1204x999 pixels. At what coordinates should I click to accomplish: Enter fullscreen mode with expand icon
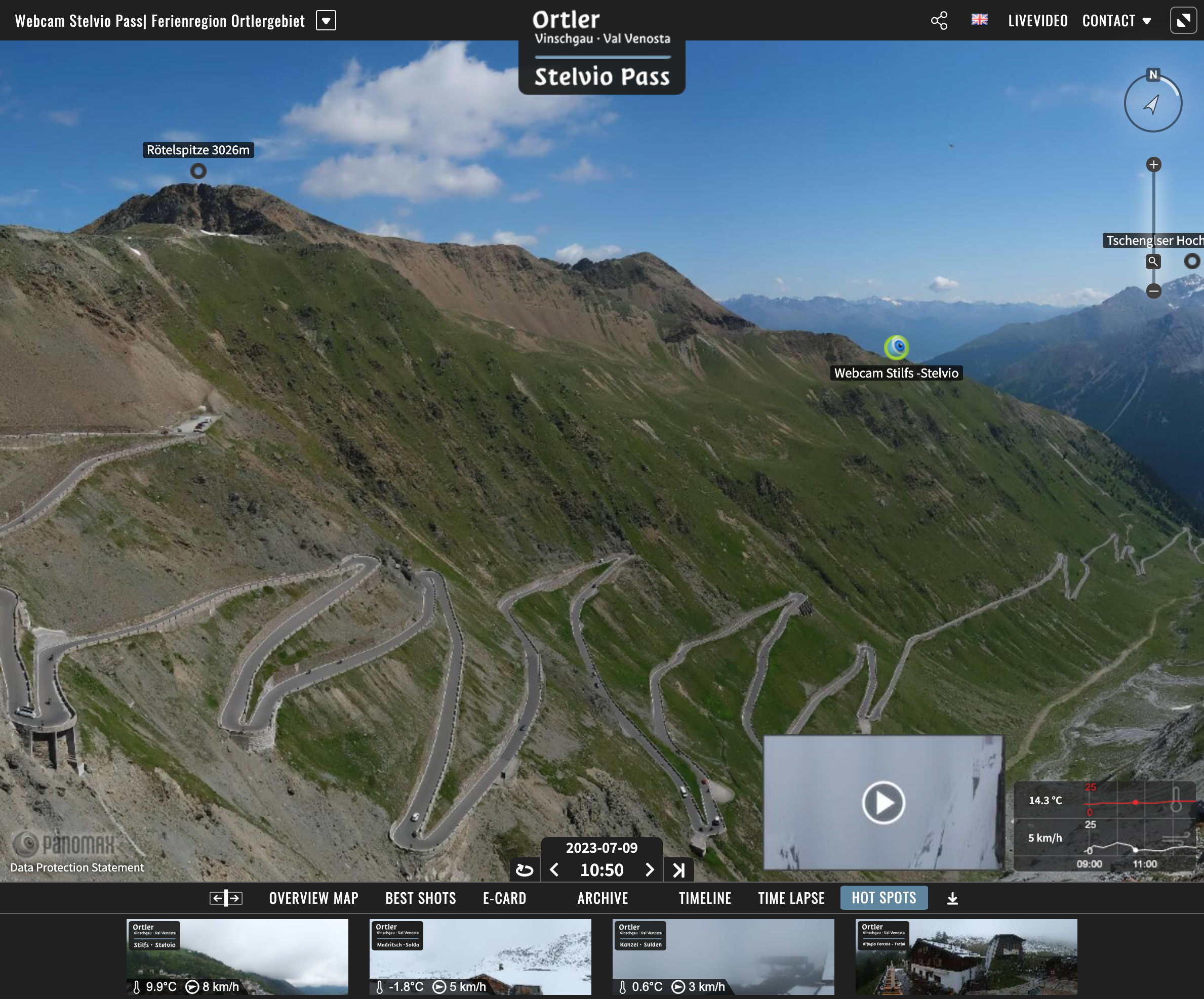tap(1183, 21)
